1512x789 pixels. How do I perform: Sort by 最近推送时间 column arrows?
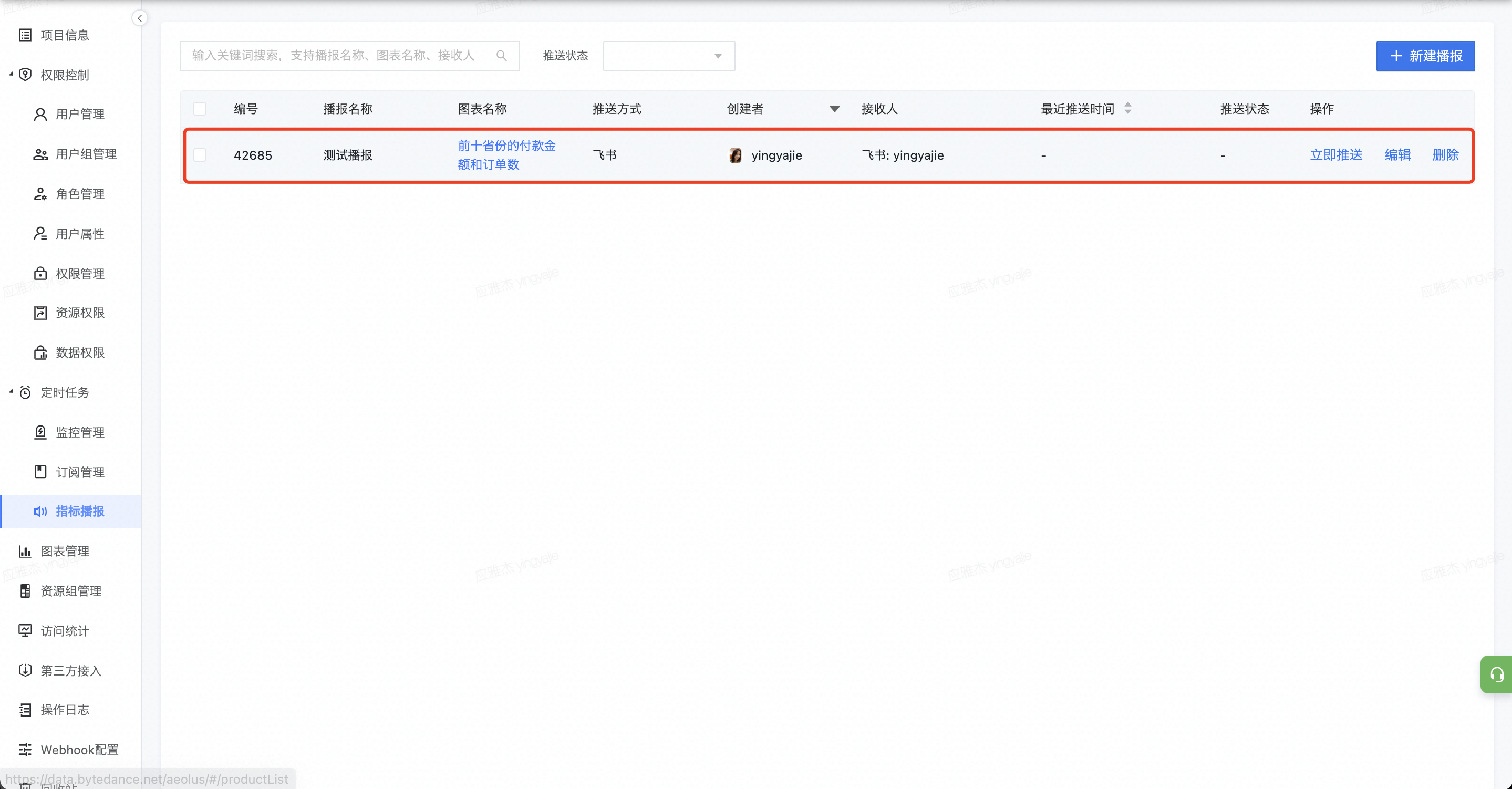tap(1127, 109)
